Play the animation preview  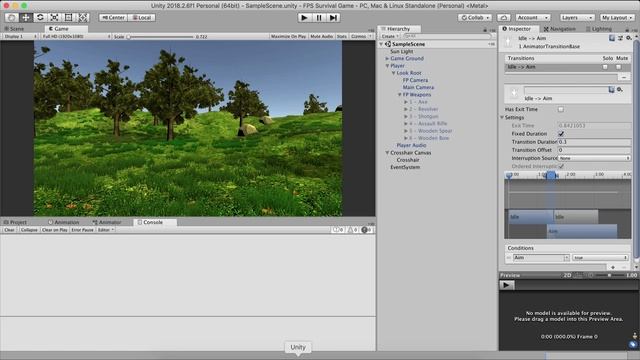506,285
